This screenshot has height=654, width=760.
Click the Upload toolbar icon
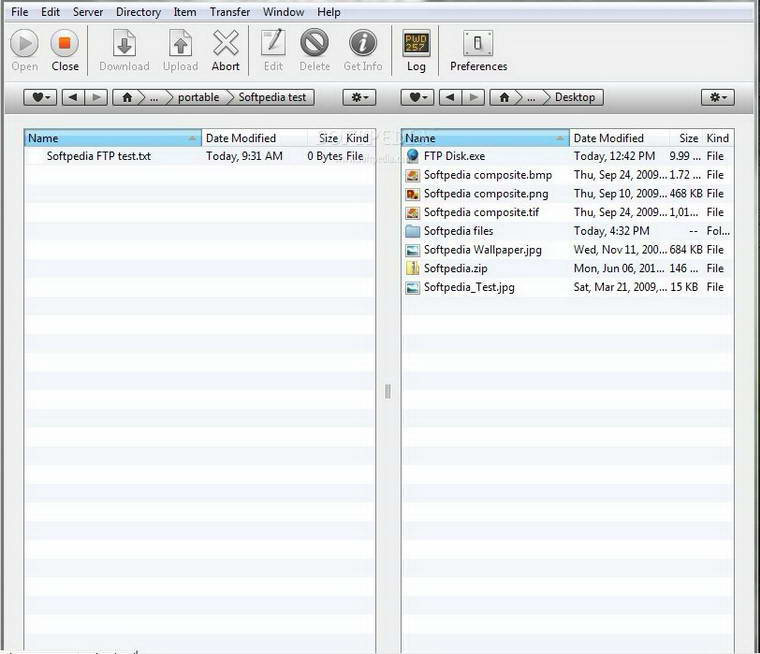tap(180, 44)
